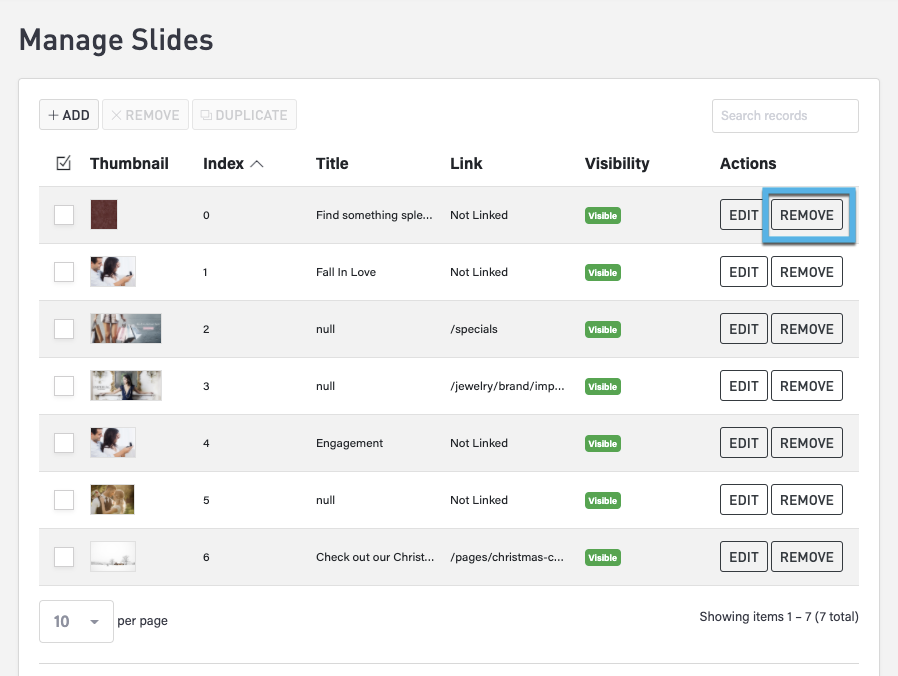
Task: Sort by the Title column header
Action: pyautogui.click(x=332, y=164)
